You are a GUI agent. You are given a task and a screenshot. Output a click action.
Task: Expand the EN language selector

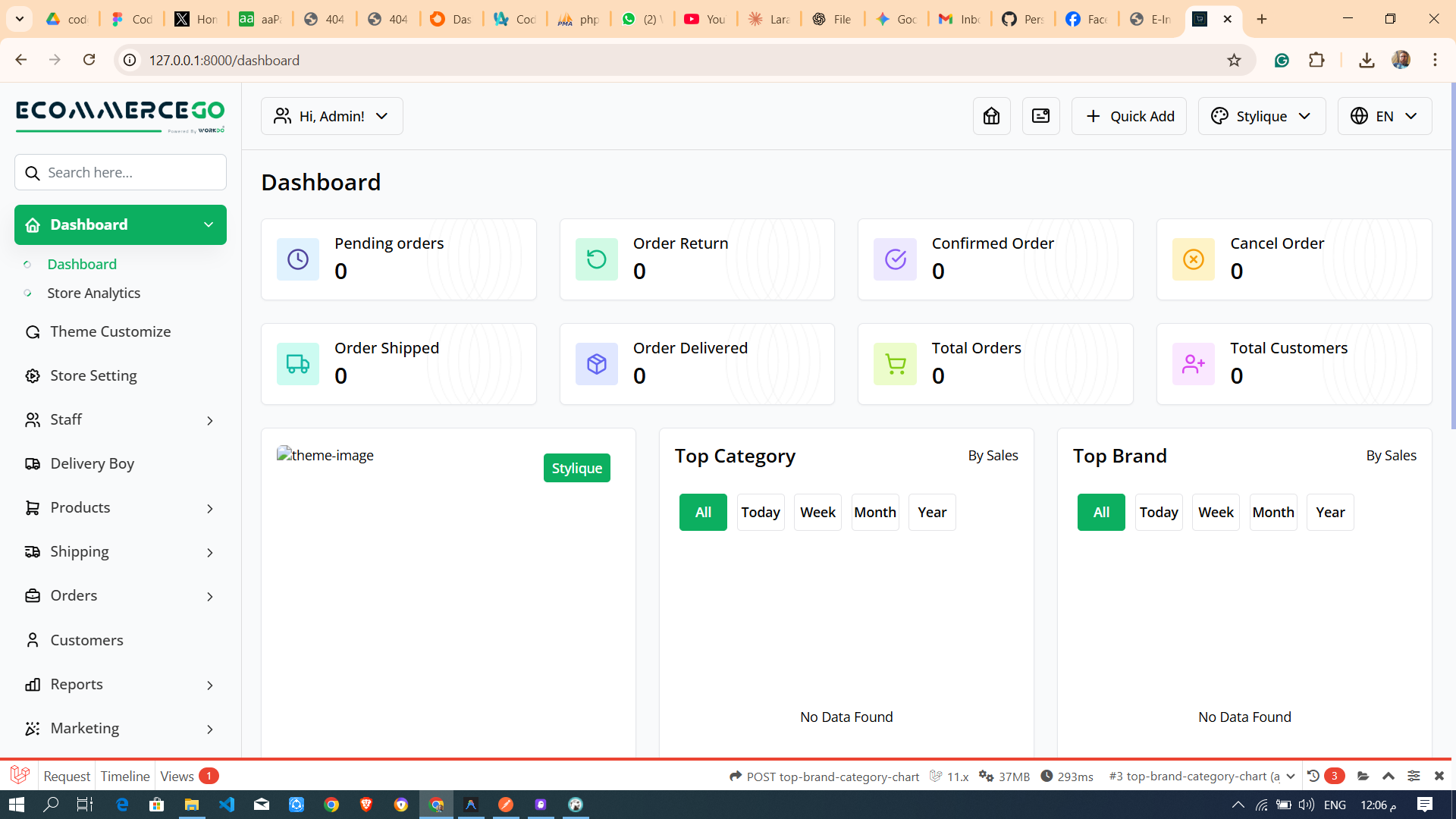tap(1384, 116)
